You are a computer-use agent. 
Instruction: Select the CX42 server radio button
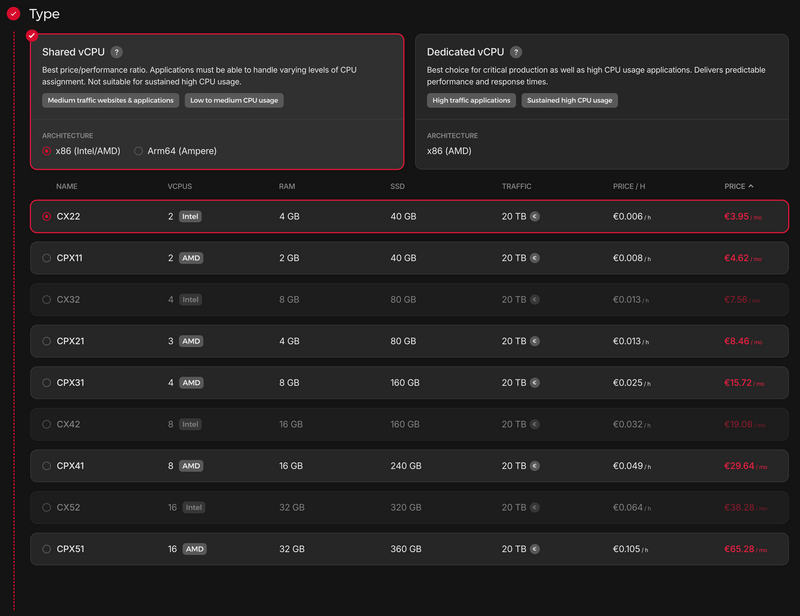click(46, 425)
